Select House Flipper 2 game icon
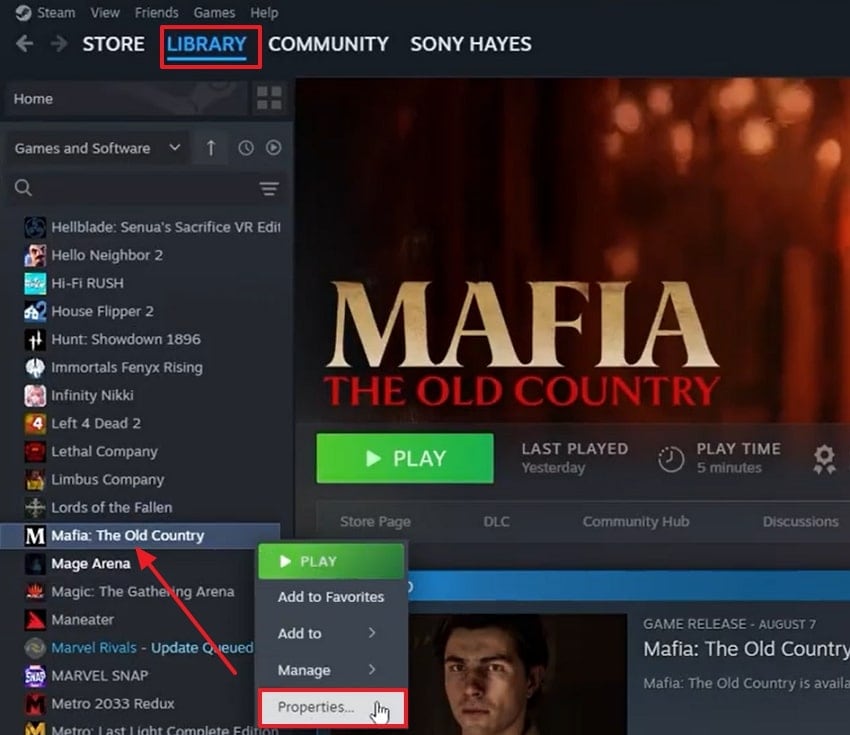Viewport: 850px width, 735px height. point(35,312)
